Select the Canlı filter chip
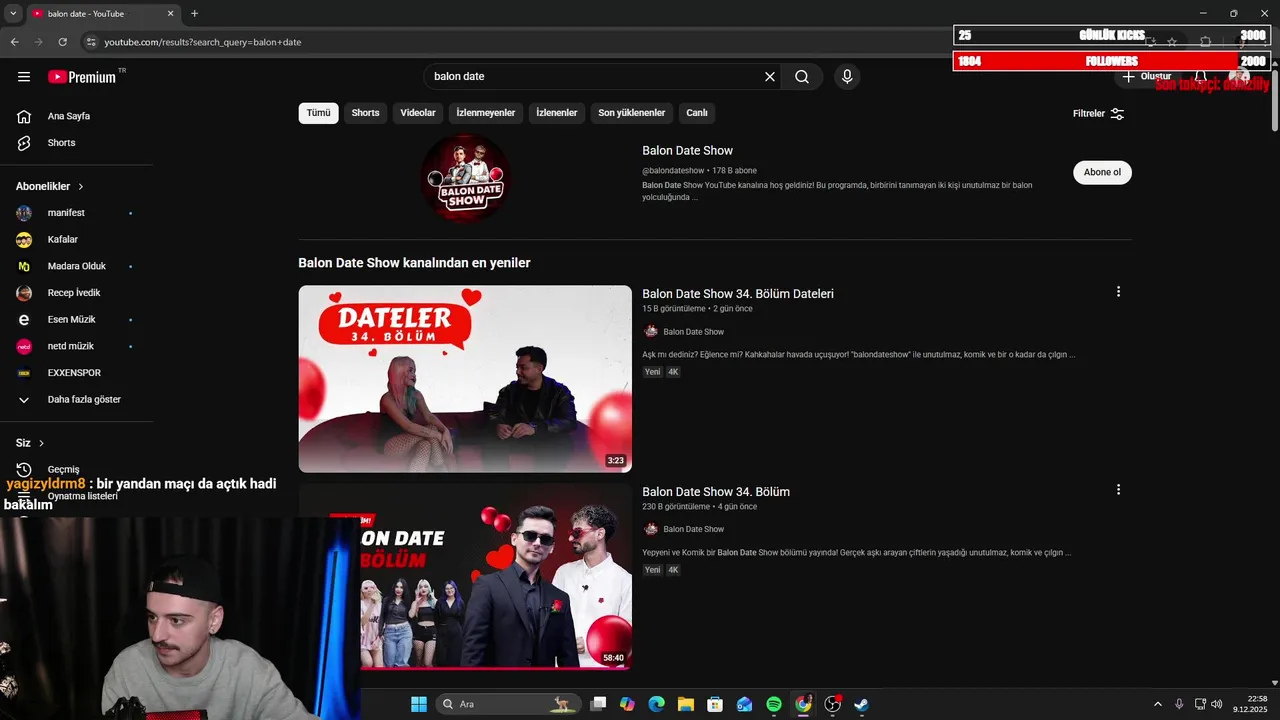Image resolution: width=1280 pixels, height=720 pixels. (697, 113)
